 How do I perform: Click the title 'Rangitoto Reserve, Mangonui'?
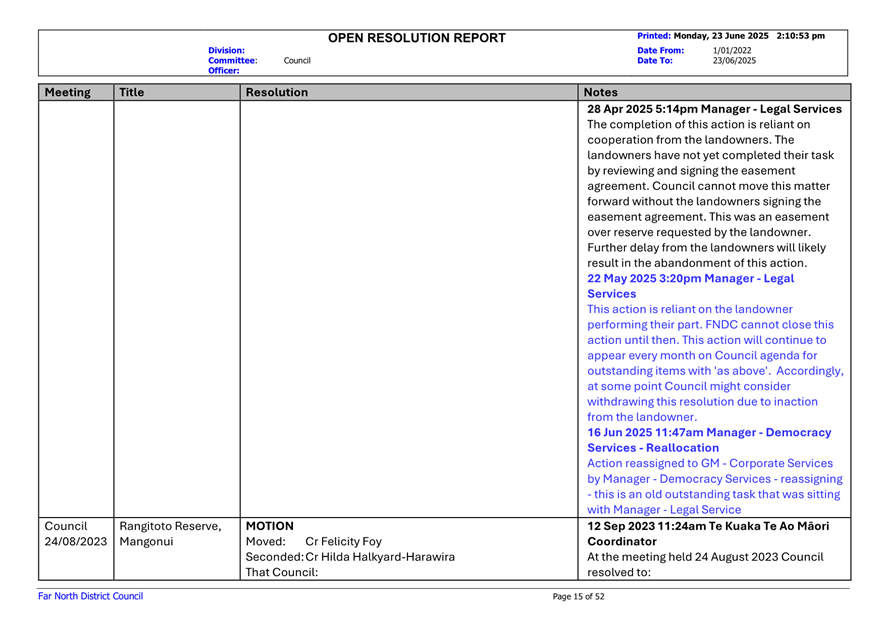pyautogui.click(x=170, y=533)
